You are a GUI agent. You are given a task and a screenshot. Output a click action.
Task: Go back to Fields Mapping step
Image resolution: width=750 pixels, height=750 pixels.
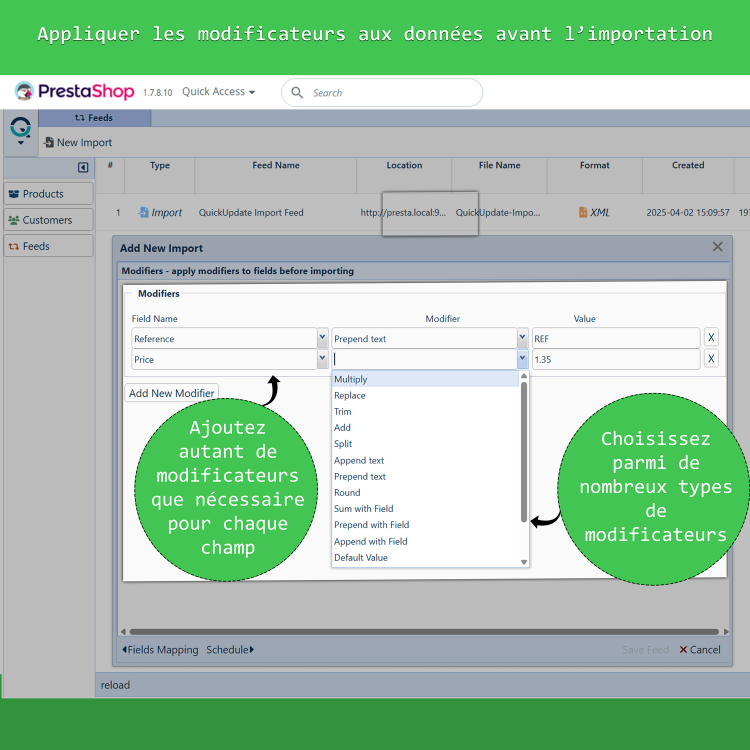(x=160, y=650)
